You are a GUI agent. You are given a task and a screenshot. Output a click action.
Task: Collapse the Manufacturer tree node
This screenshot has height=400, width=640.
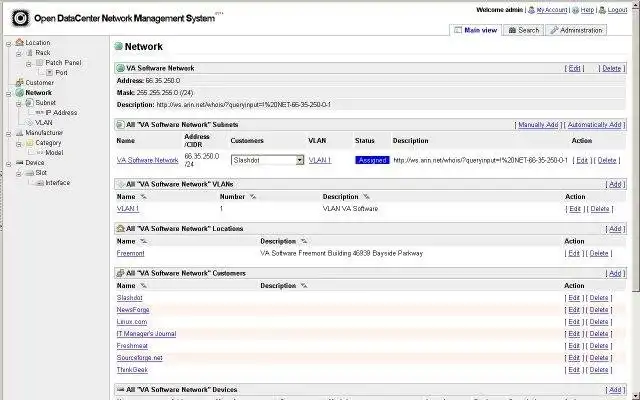9,133
